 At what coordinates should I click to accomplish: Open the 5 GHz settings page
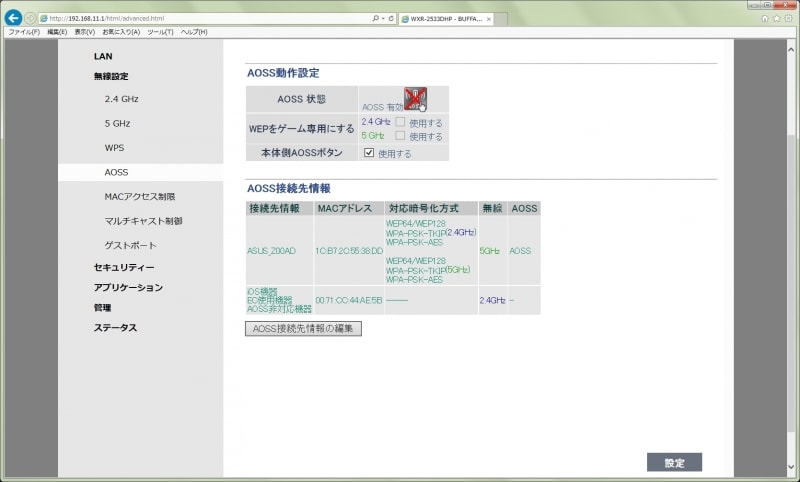coord(117,123)
